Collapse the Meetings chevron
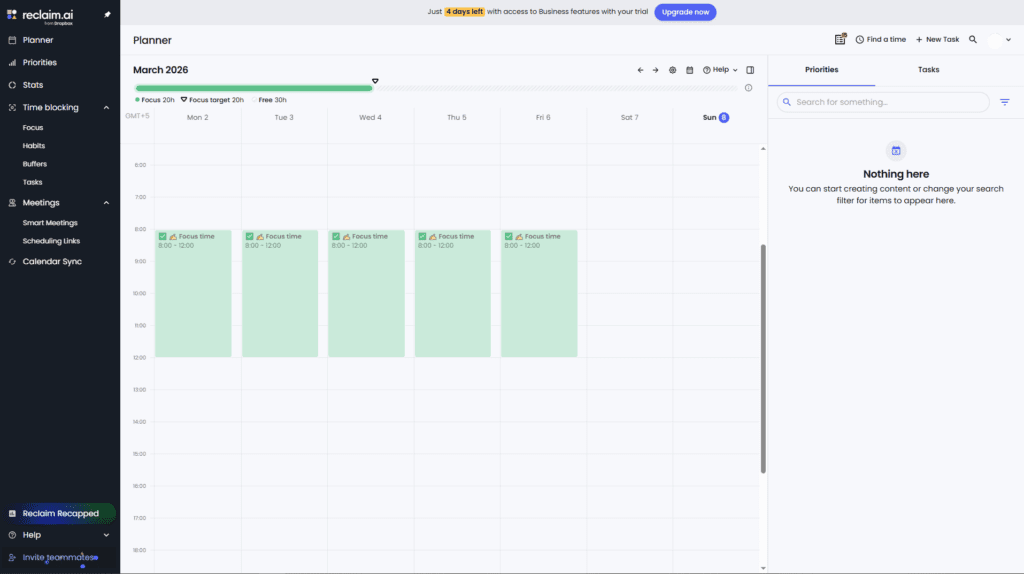Viewport: 1024px width, 574px height. 106,203
